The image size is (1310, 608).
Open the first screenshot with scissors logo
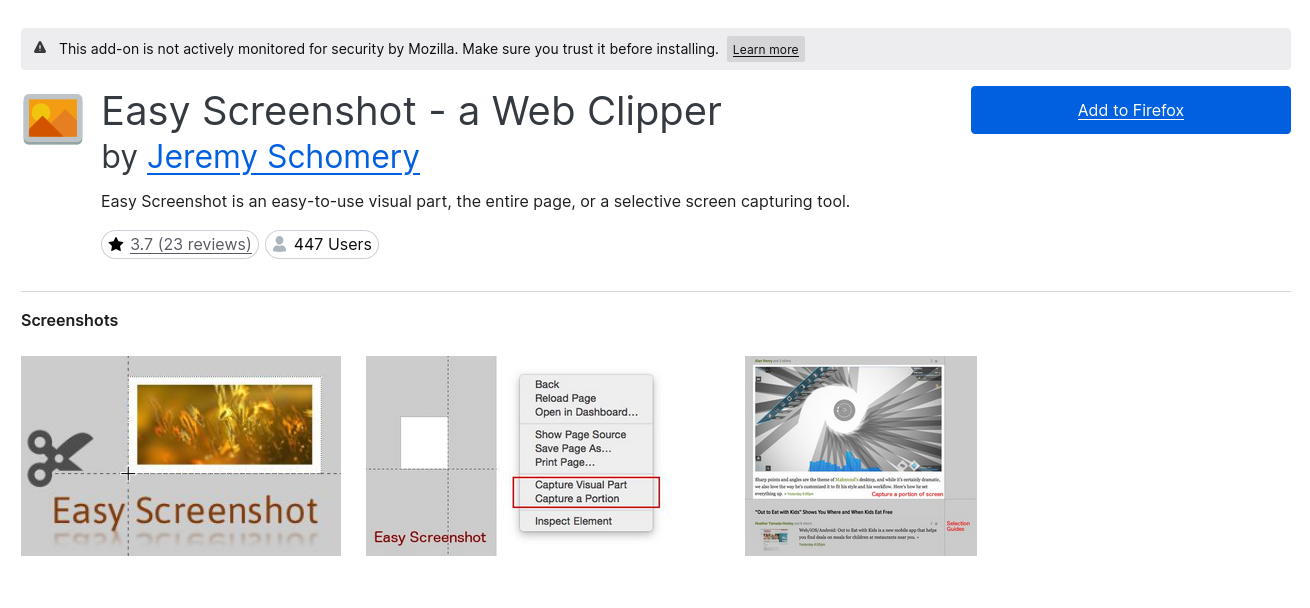click(x=181, y=456)
